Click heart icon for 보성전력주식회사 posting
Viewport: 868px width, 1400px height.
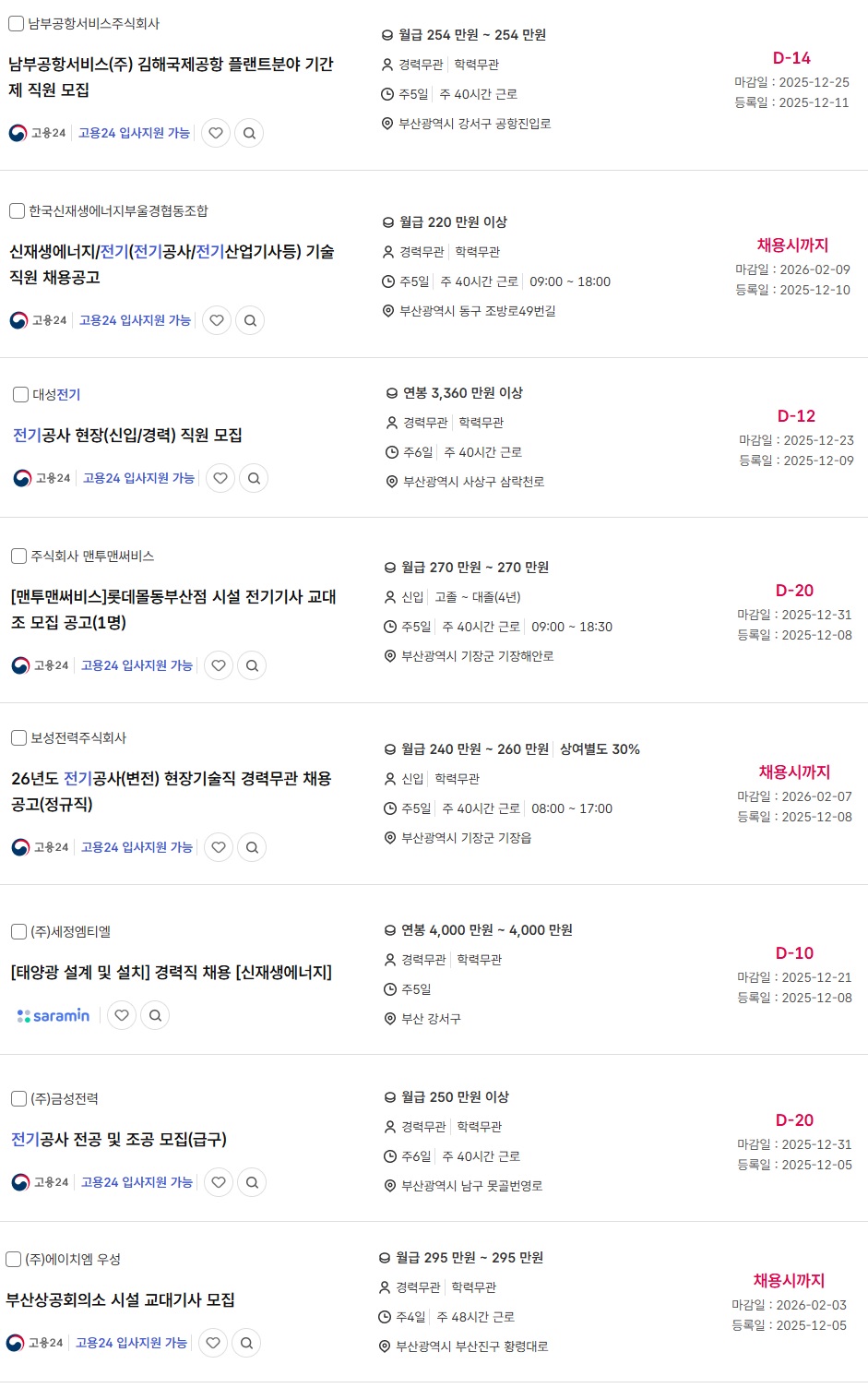pyautogui.click(x=219, y=847)
